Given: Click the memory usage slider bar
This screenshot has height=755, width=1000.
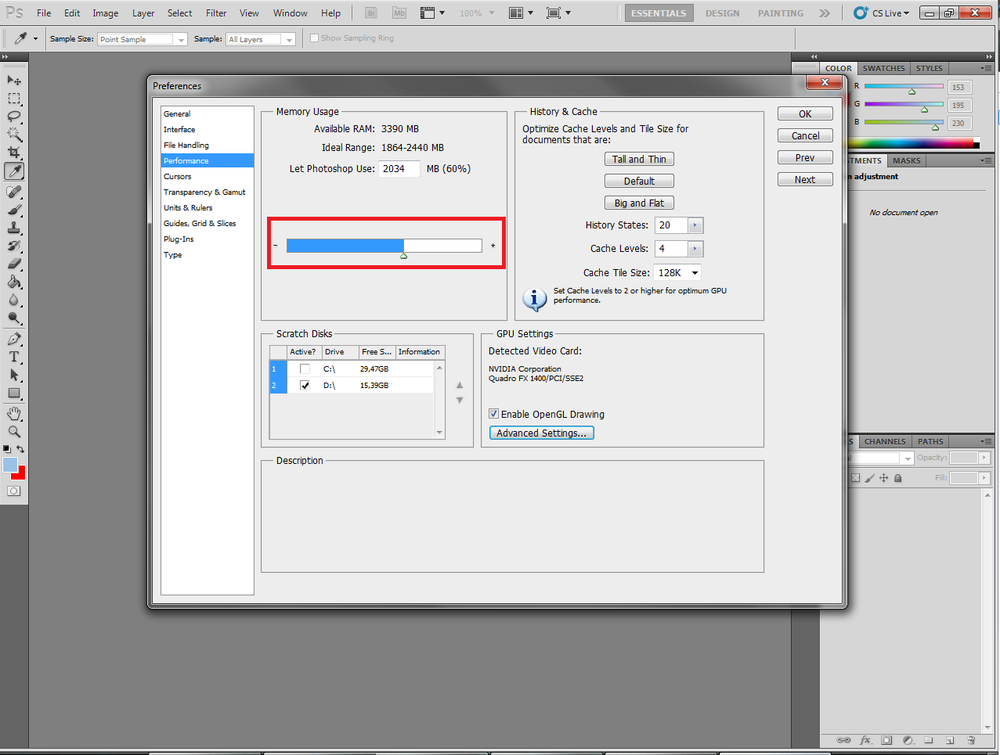Looking at the screenshot, I should coord(384,246).
